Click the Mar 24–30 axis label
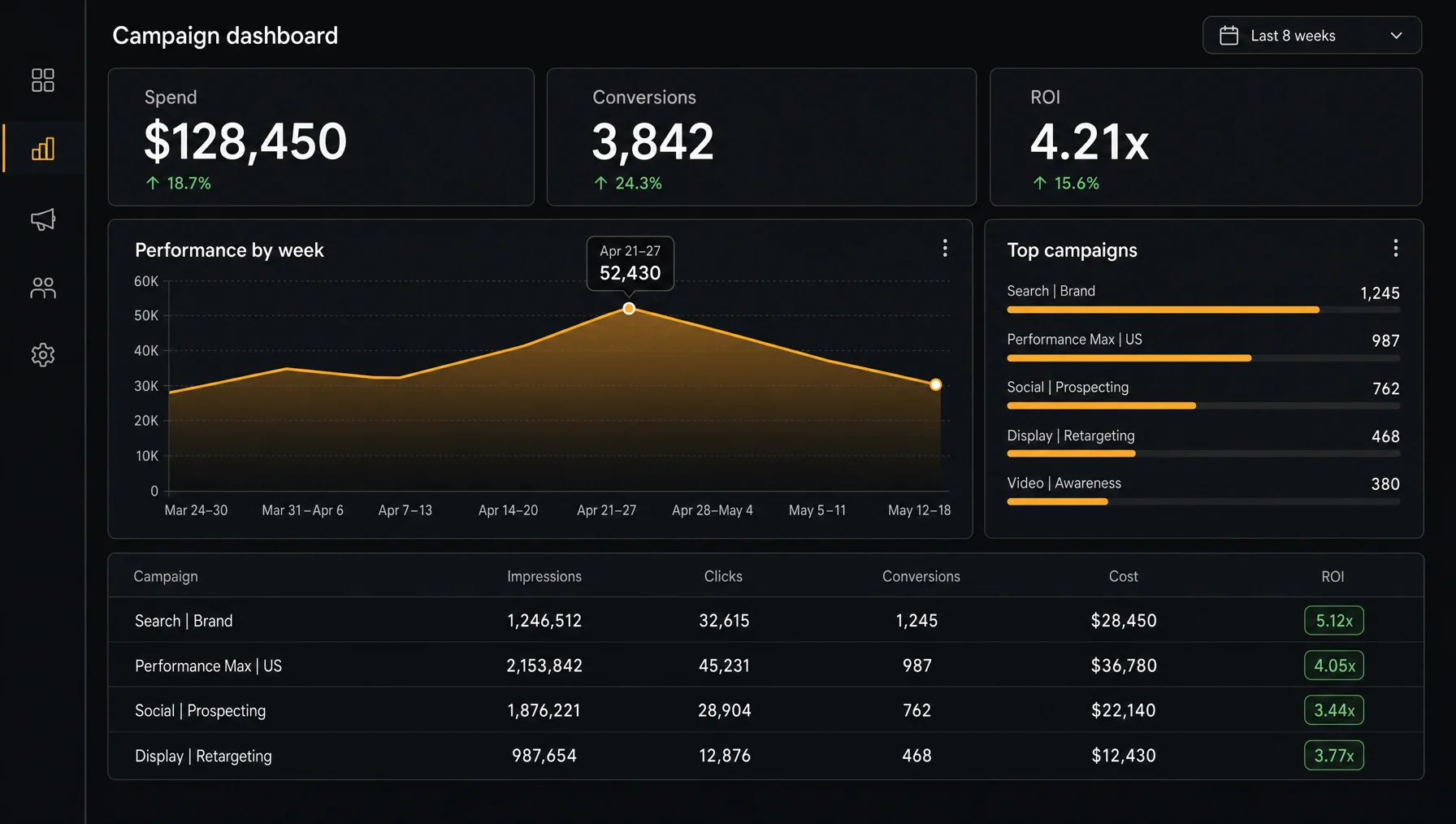This screenshot has height=824, width=1456. coord(196,510)
